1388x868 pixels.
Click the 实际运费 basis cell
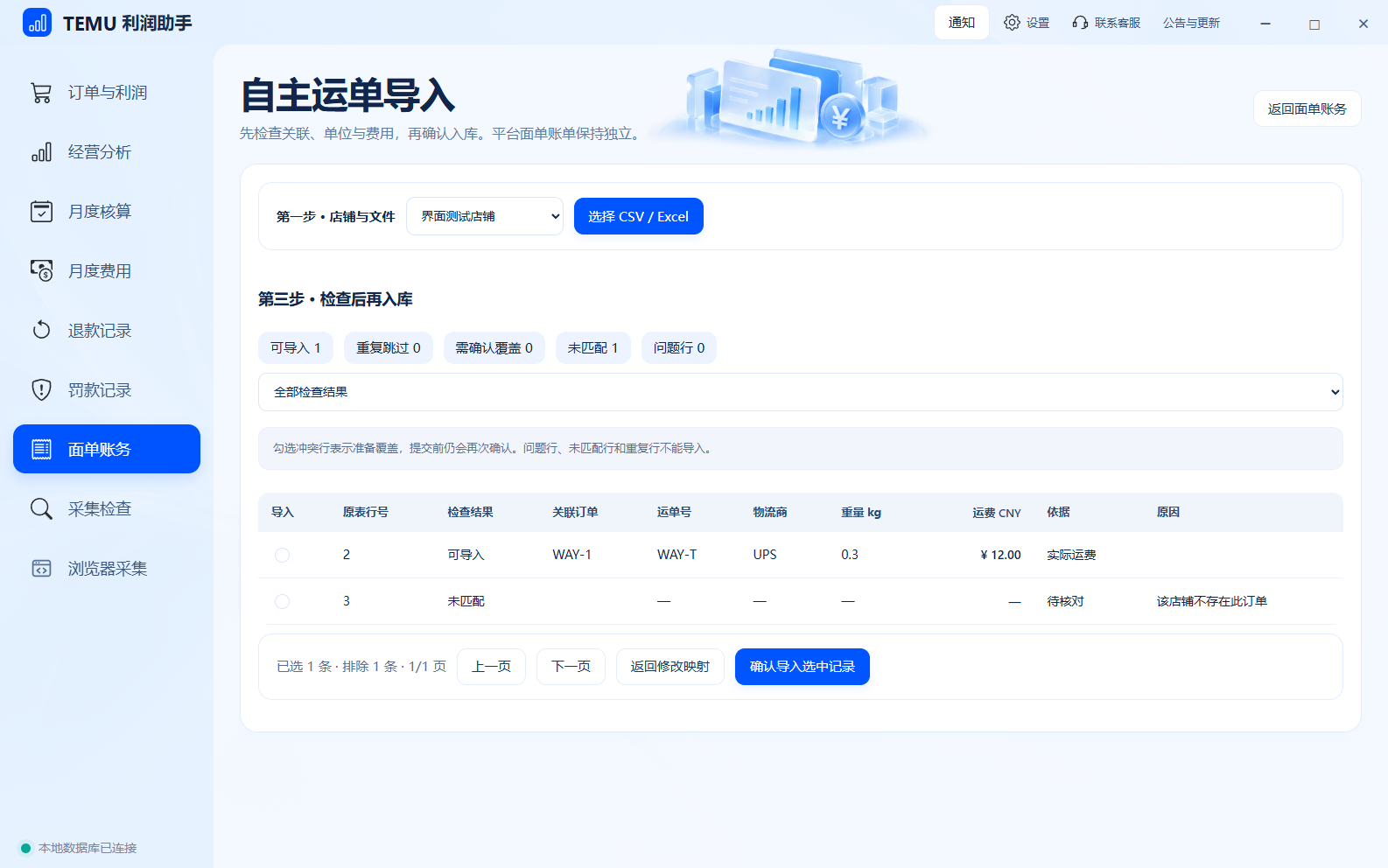coord(1072,555)
